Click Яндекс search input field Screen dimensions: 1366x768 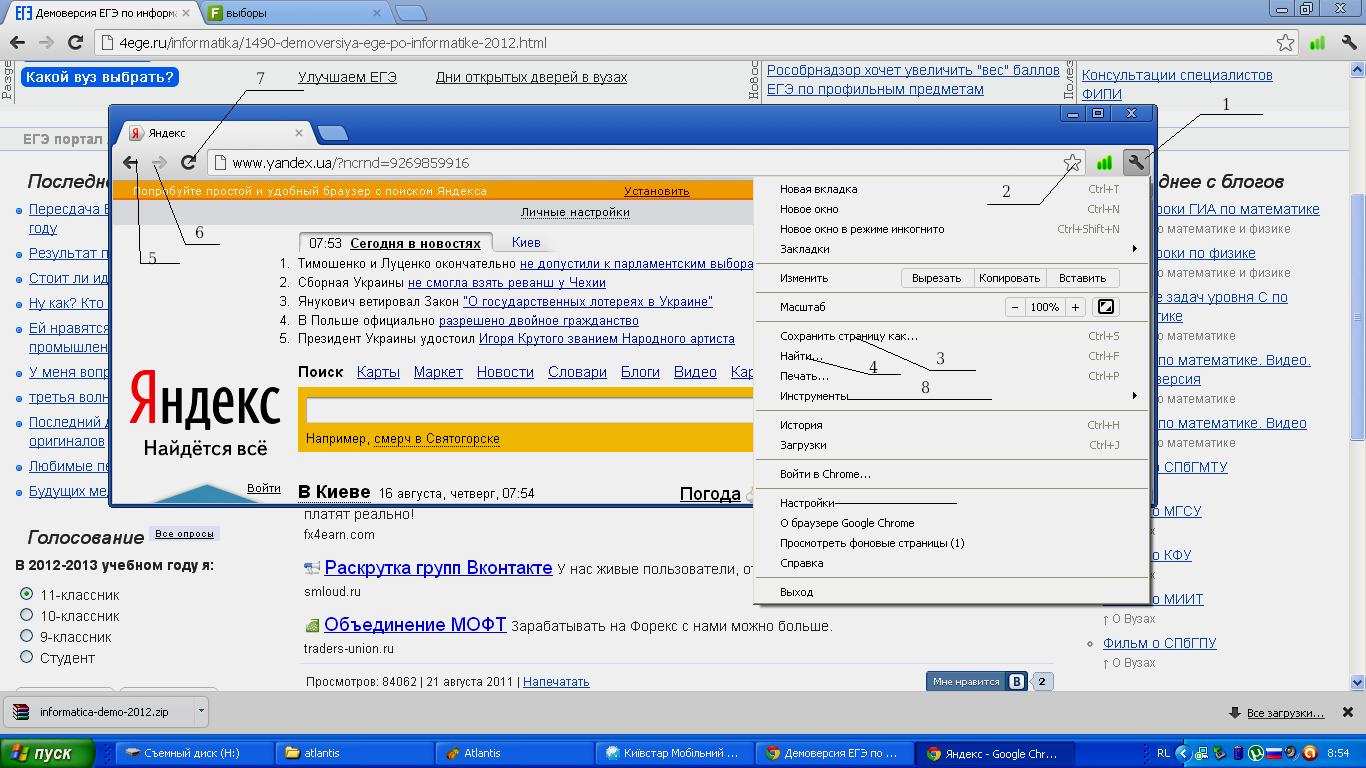[530, 410]
